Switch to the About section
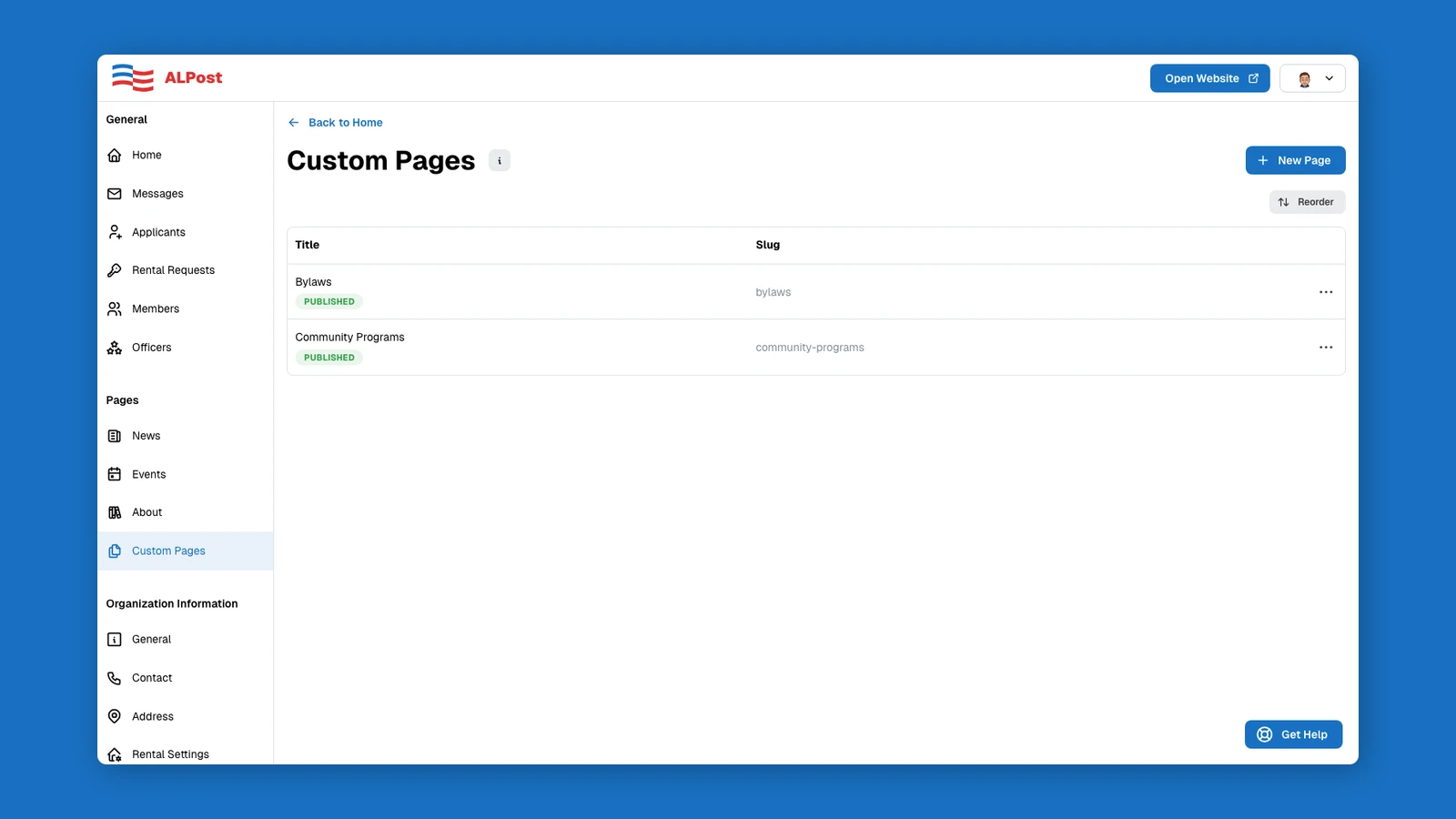 [146, 511]
